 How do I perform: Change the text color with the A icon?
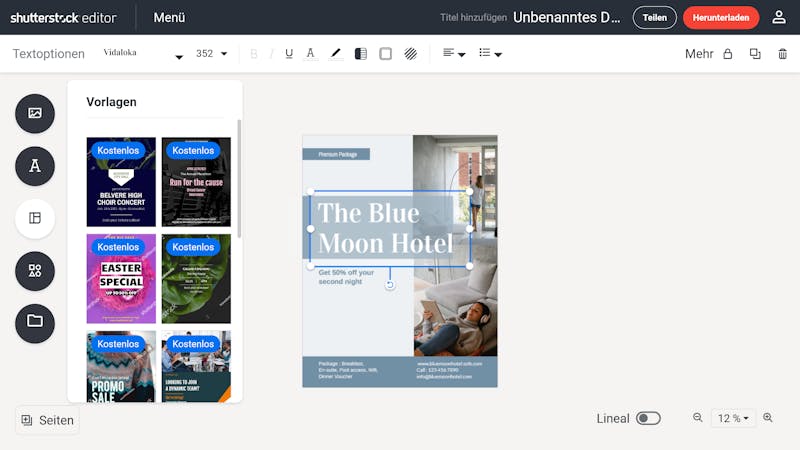310,54
